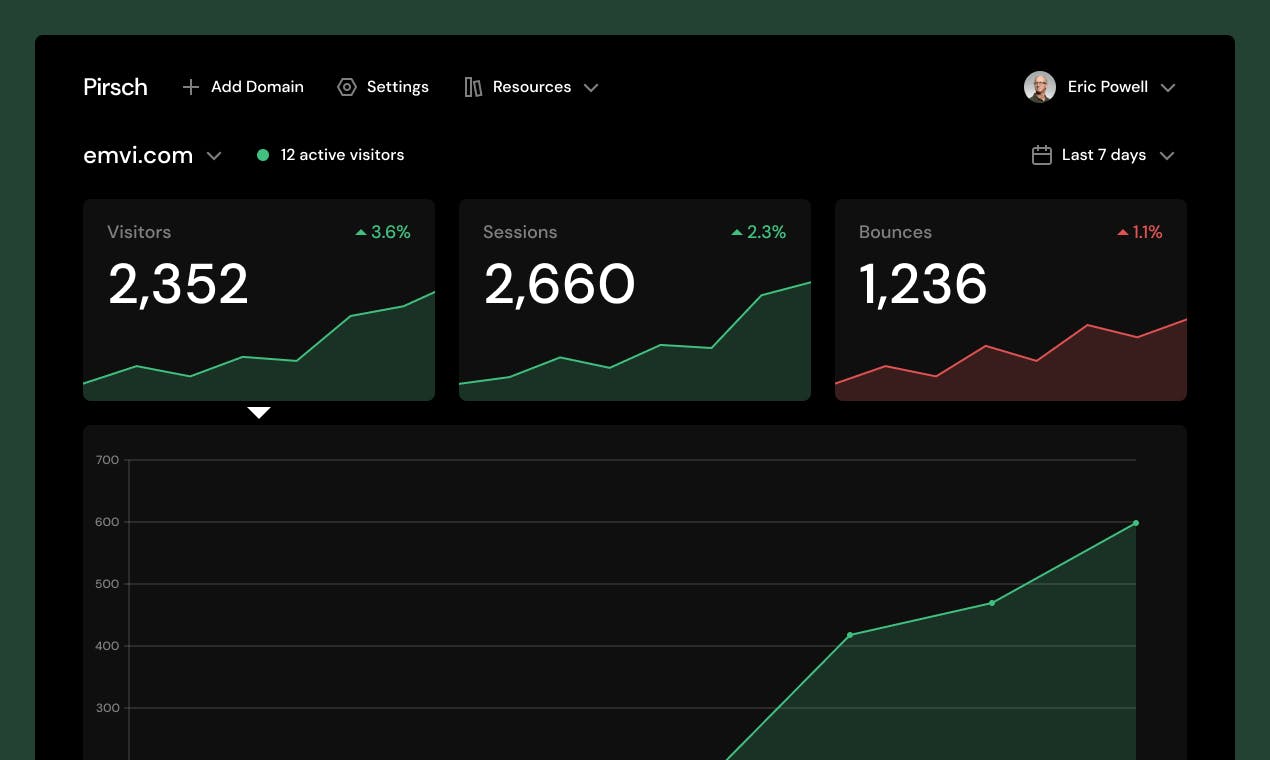This screenshot has width=1270, height=760.
Task: Open the Resources menu chevron
Action: [591, 88]
